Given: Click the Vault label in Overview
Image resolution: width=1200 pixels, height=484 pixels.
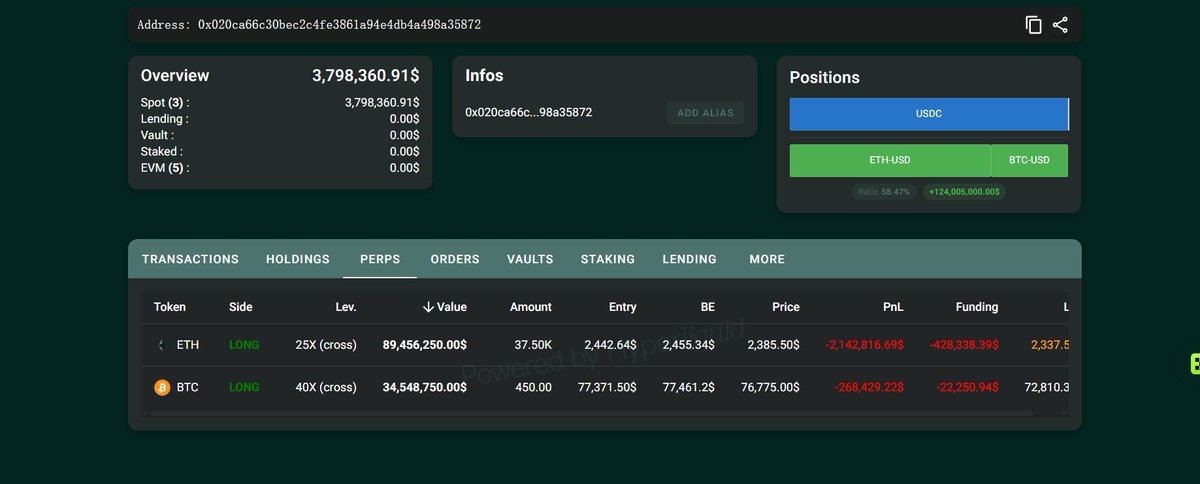Looking at the screenshot, I should pyautogui.click(x=157, y=135).
